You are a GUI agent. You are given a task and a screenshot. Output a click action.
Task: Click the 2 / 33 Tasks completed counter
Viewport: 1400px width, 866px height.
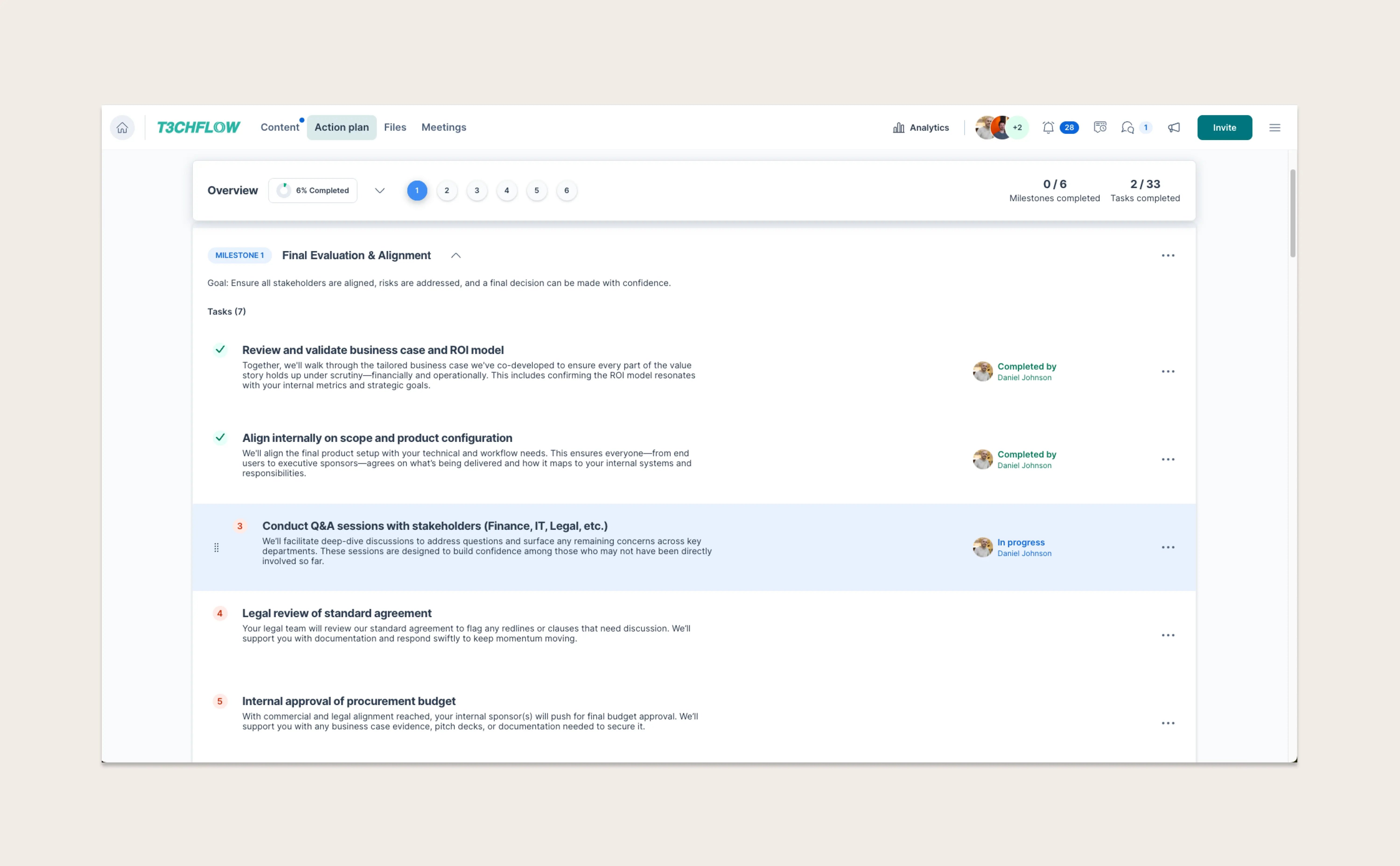point(1145,191)
